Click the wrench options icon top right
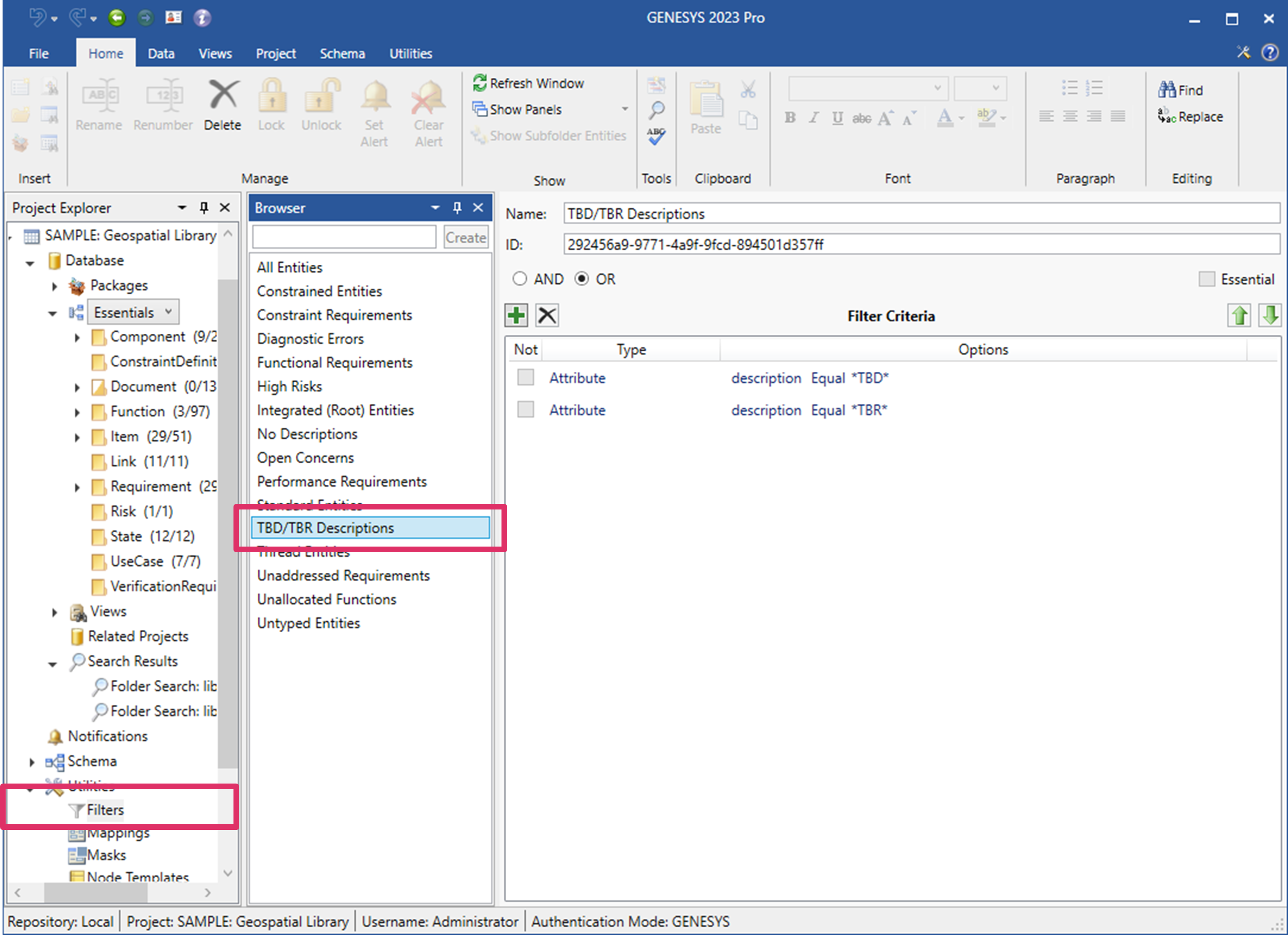The image size is (1288, 935). point(1243,53)
